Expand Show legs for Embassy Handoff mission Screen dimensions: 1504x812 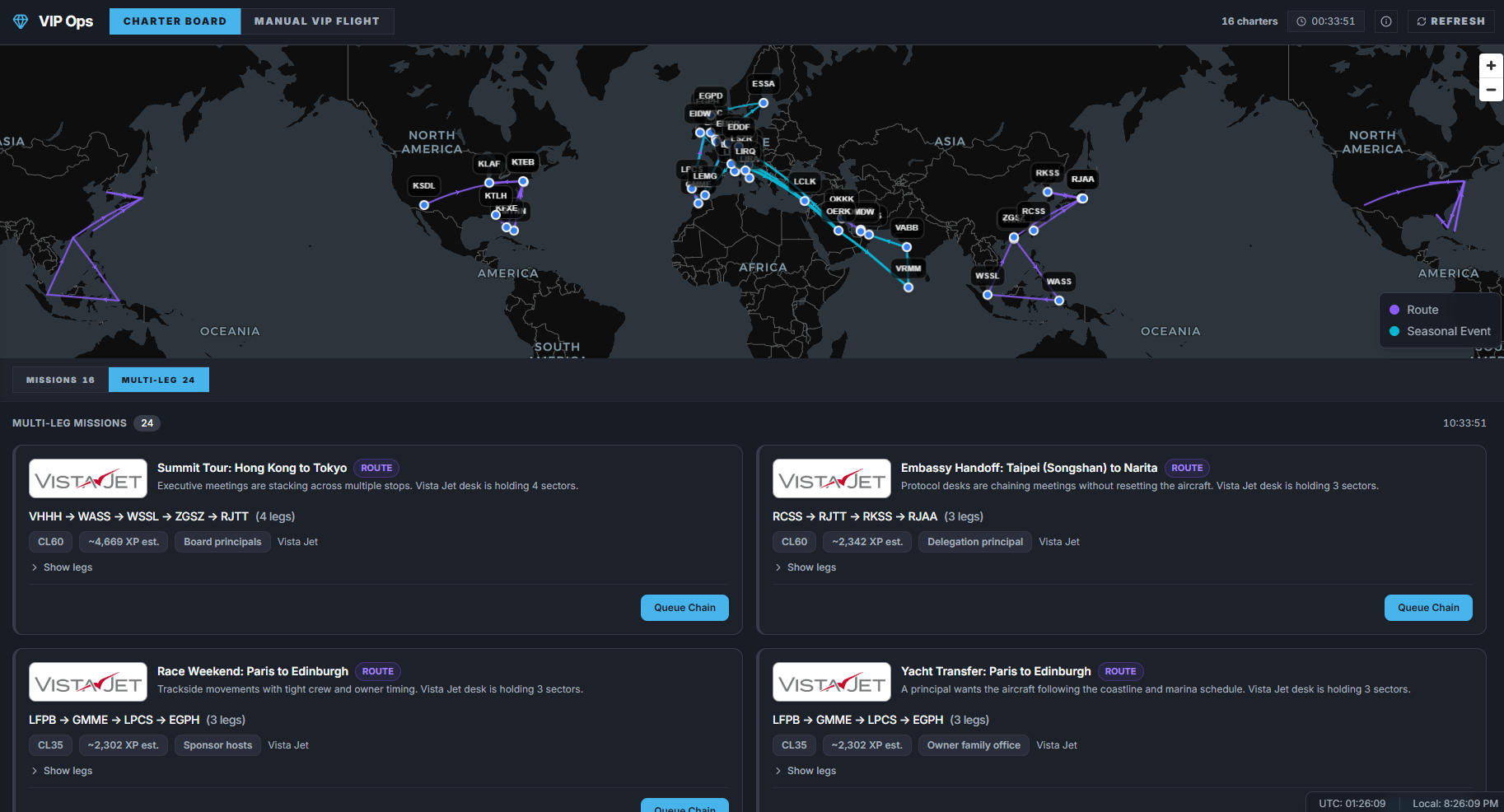tap(806, 567)
